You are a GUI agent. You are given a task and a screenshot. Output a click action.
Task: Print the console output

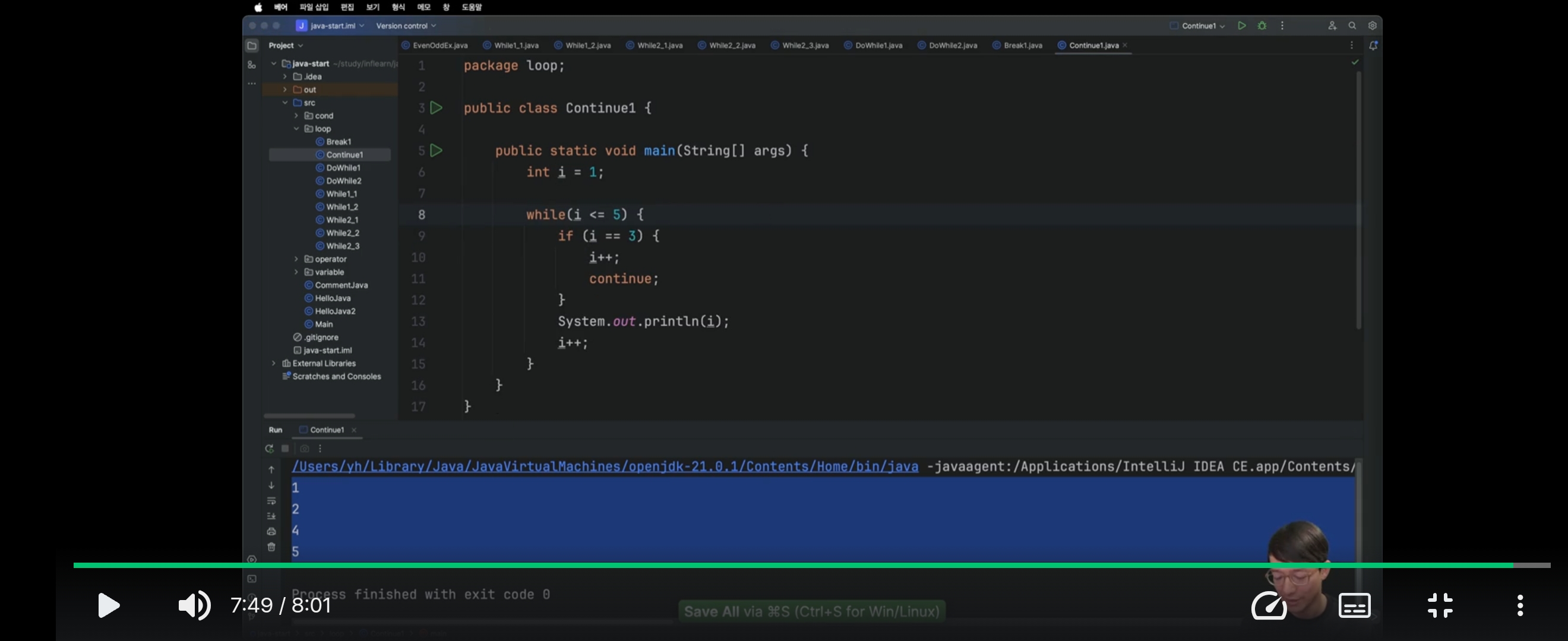[271, 531]
